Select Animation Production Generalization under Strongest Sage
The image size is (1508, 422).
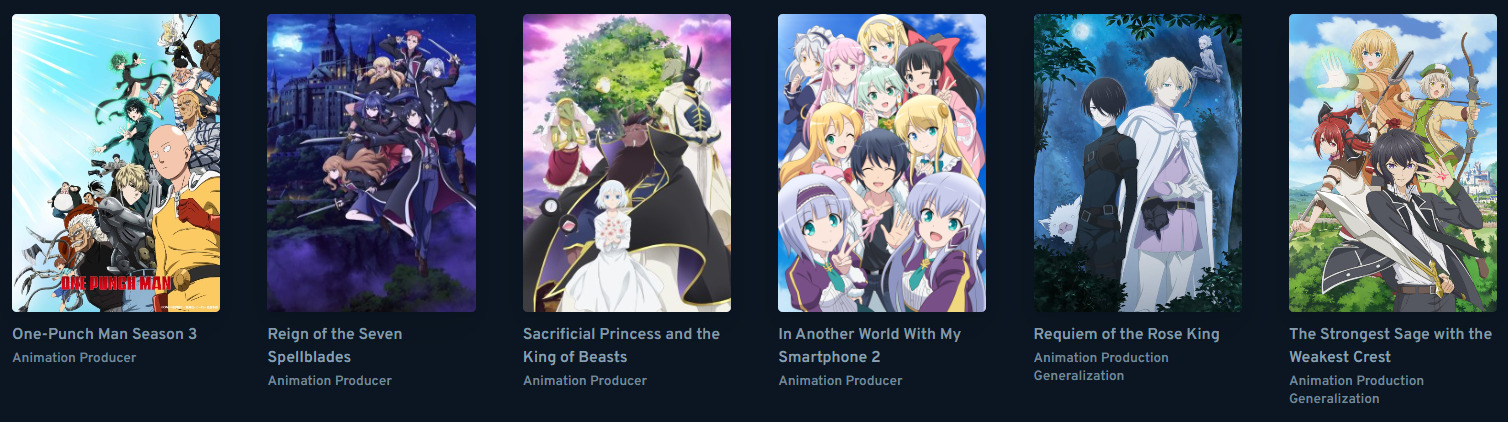tap(1356, 390)
